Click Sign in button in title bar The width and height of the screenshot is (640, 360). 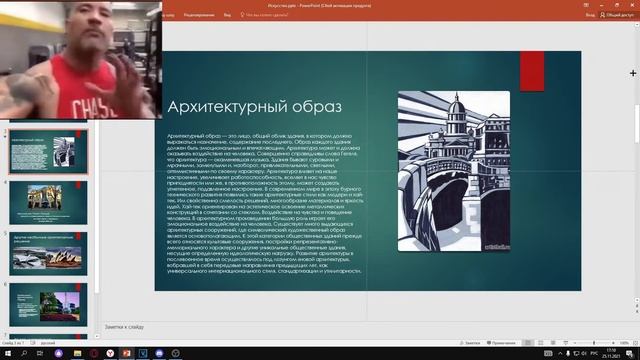click(x=590, y=15)
